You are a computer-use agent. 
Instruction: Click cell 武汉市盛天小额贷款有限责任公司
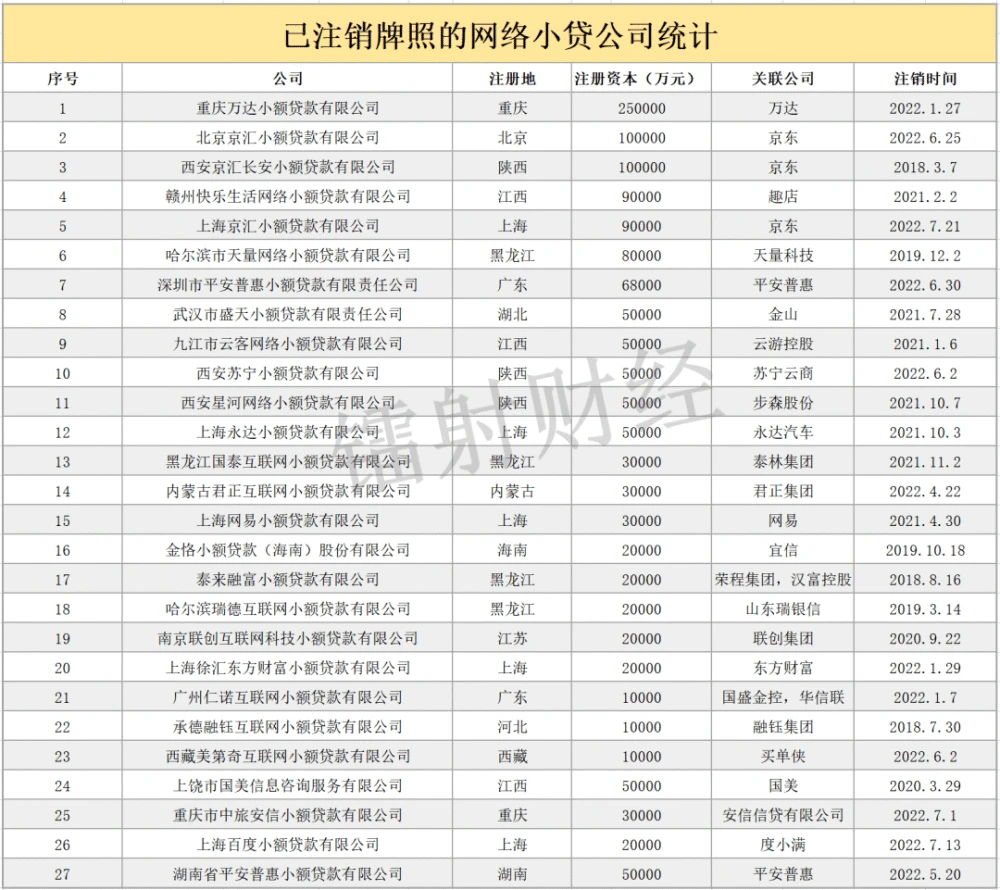[x=288, y=314]
